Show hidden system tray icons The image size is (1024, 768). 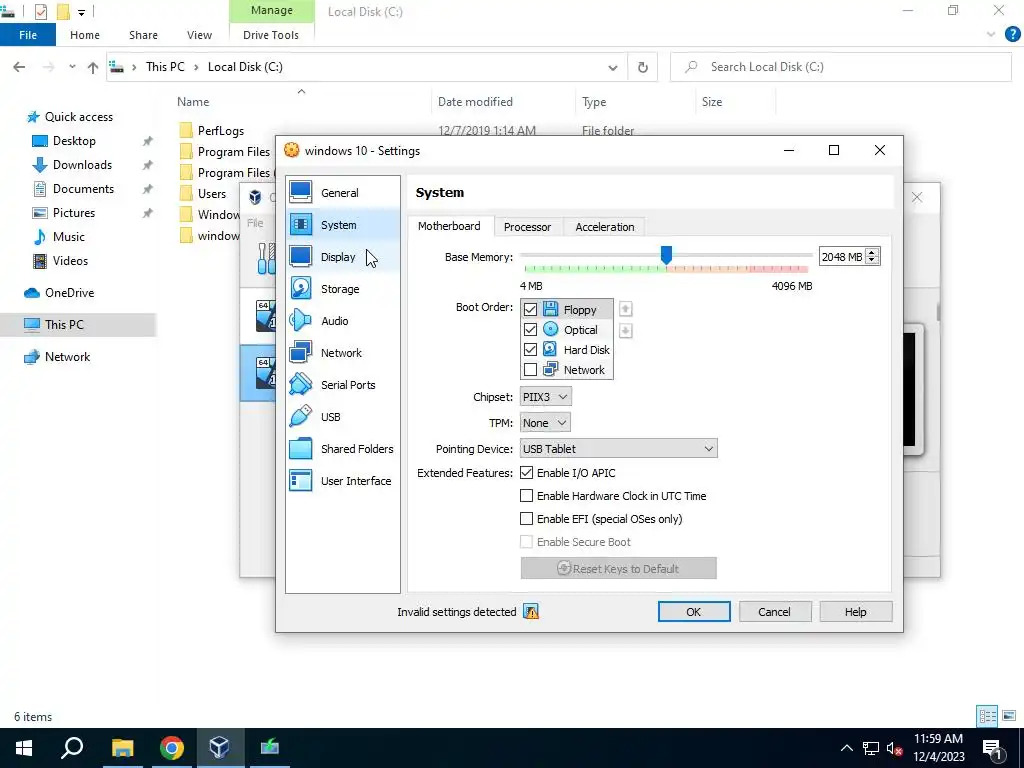pyautogui.click(x=846, y=748)
